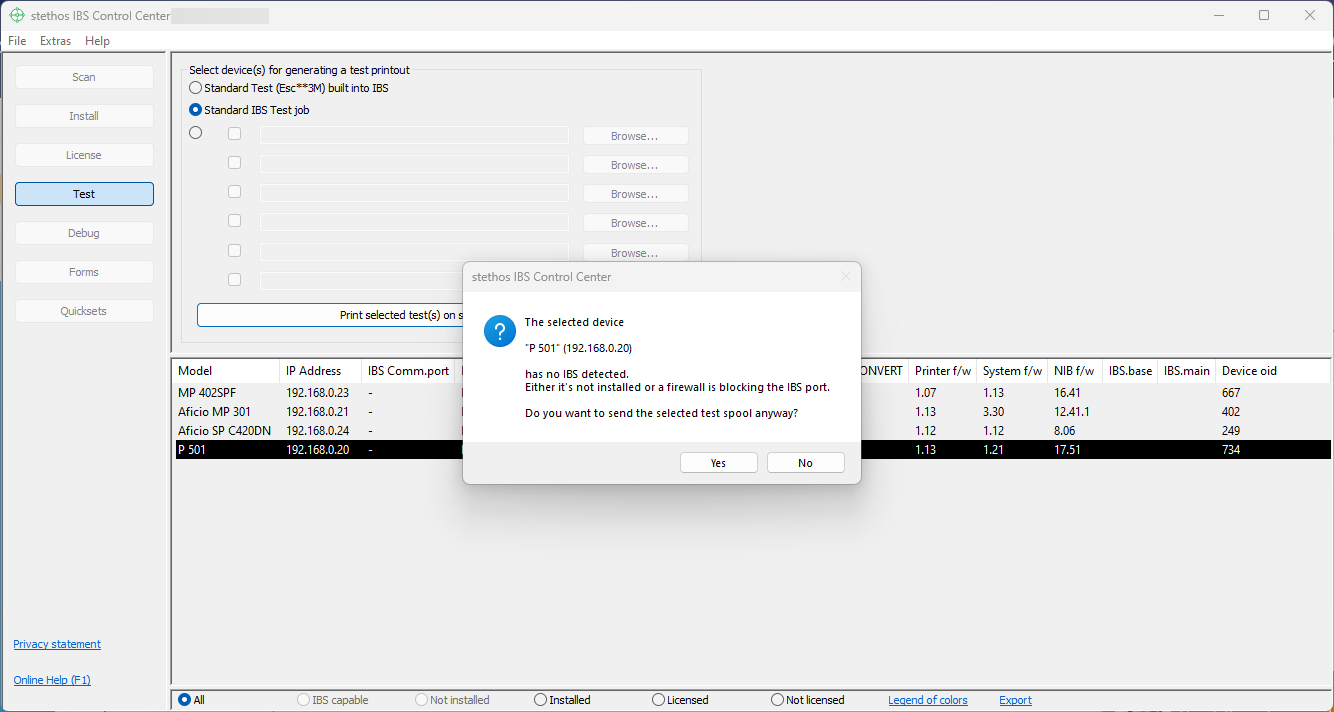
Task: Enable the first custom file checkbox
Action: tap(234, 133)
